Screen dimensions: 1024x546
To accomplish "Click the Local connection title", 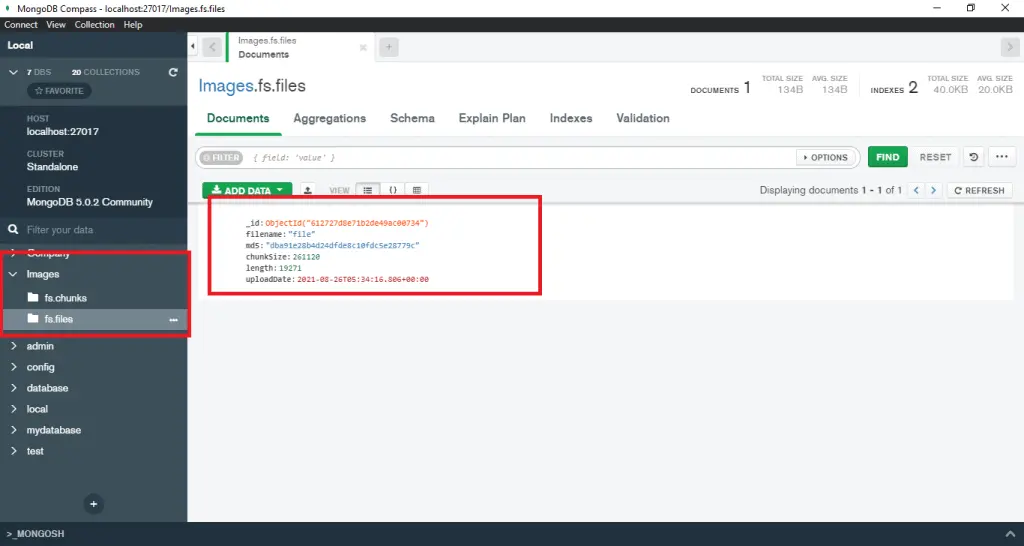I will pos(20,46).
